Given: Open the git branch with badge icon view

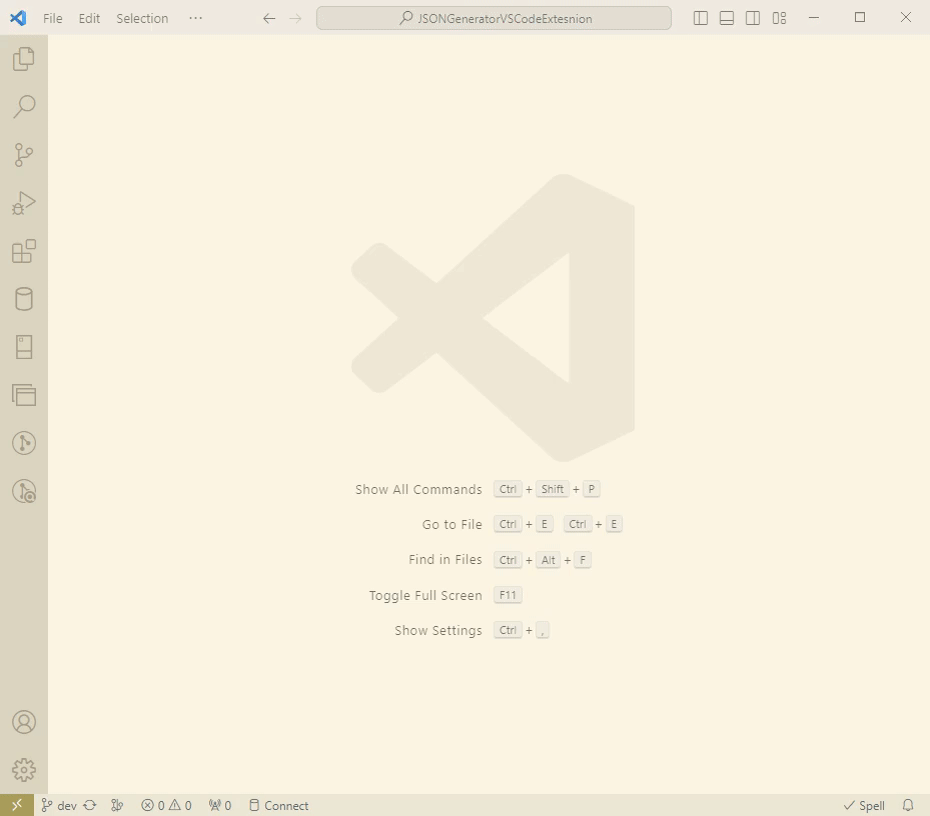Looking at the screenshot, I should click(x=24, y=491).
